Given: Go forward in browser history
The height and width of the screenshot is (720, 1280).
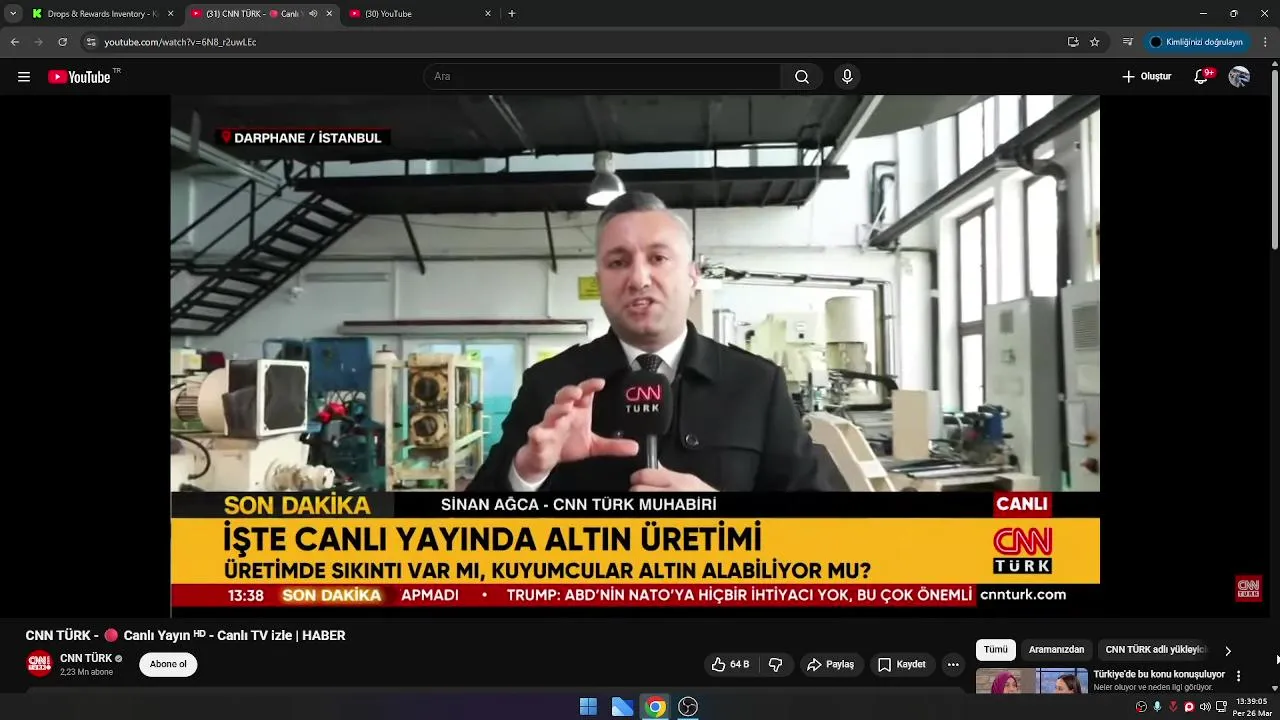Looking at the screenshot, I should [38, 42].
